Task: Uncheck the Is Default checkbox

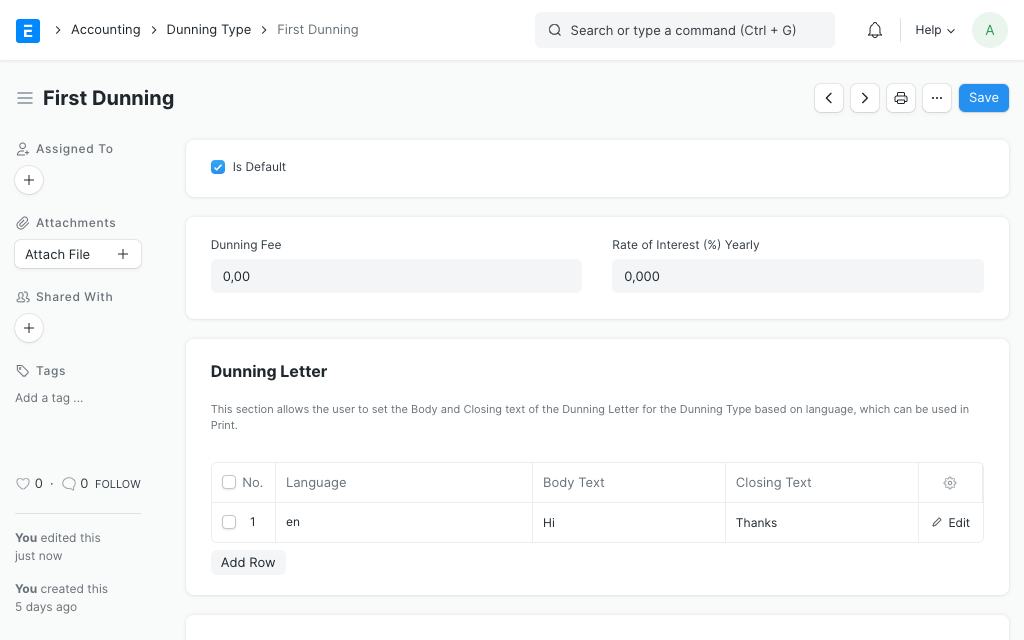Action: pyautogui.click(x=218, y=167)
